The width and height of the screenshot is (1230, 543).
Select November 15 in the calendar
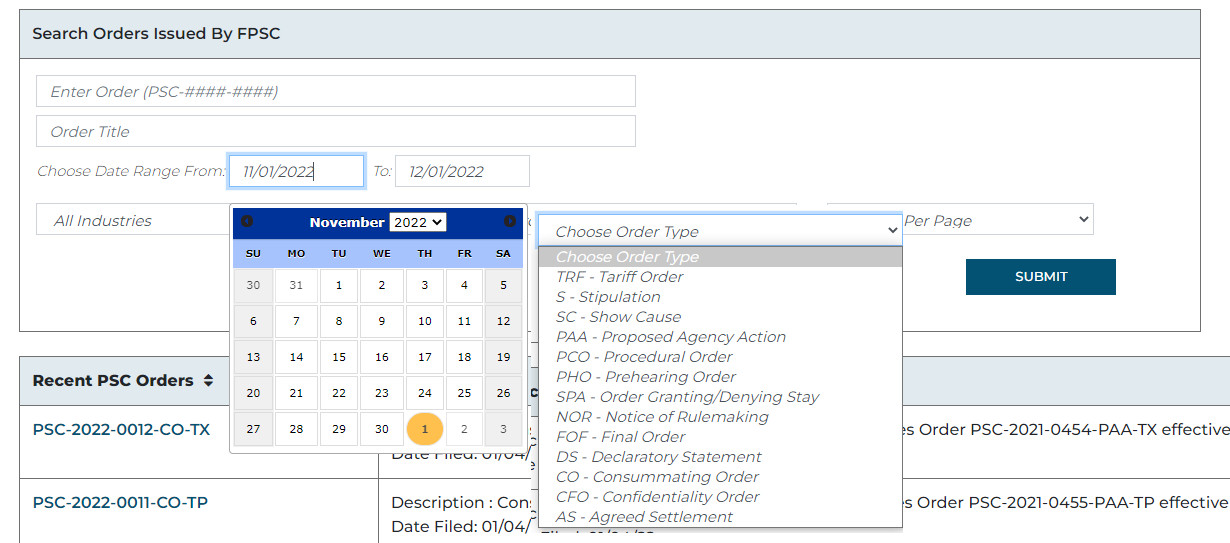coord(339,357)
